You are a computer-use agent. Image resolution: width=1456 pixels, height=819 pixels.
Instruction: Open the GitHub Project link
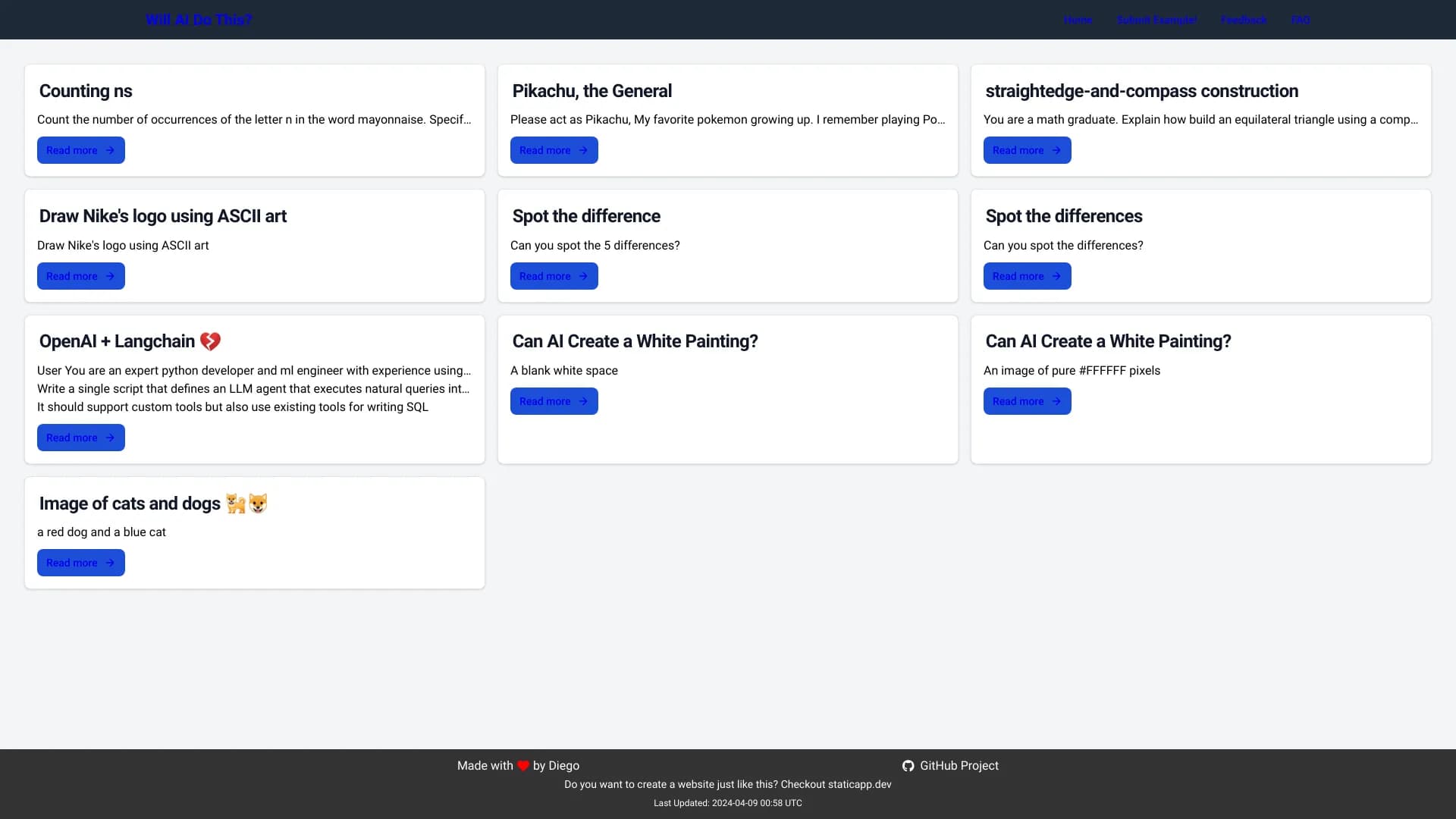(x=959, y=766)
